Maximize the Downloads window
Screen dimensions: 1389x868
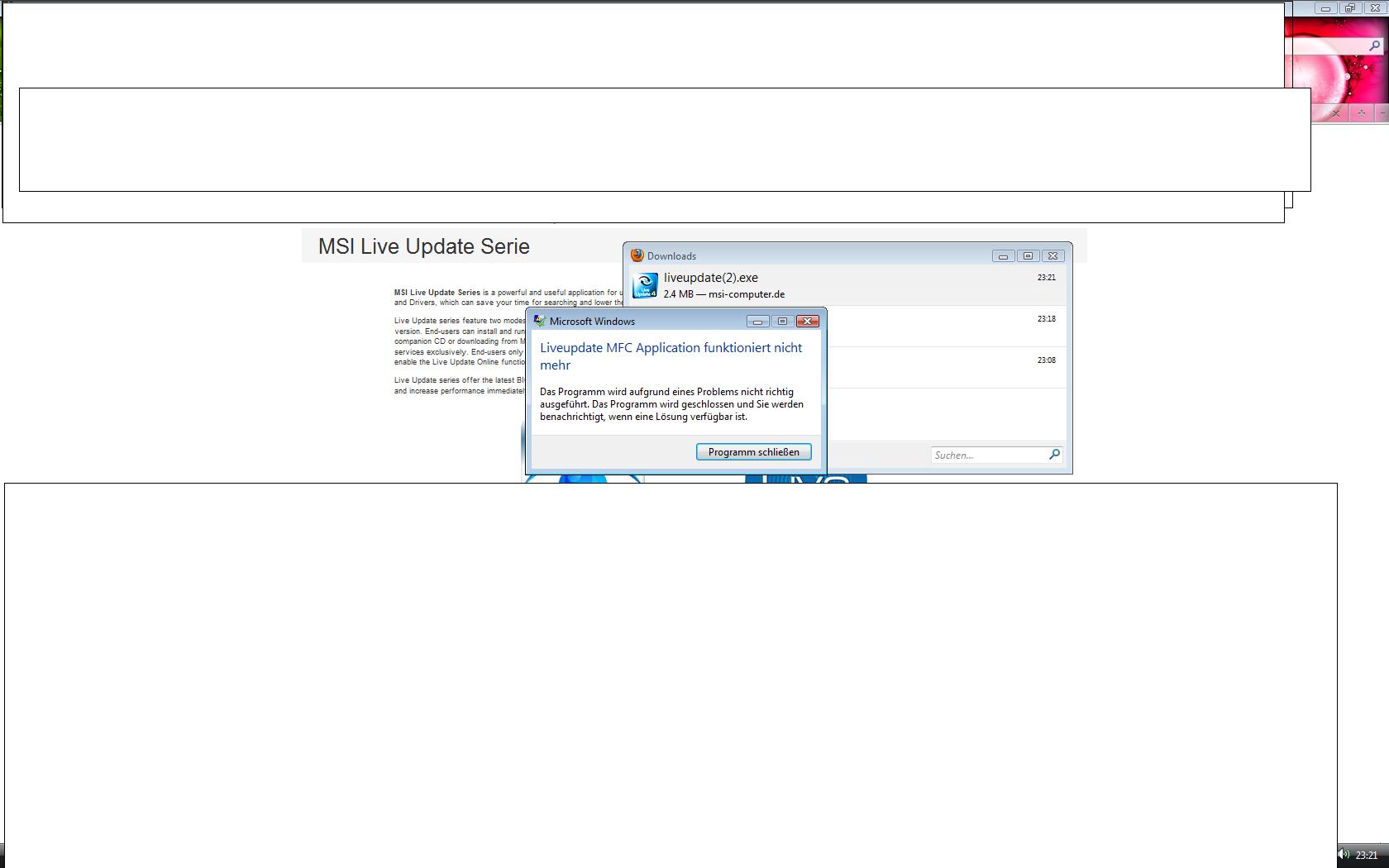click(1028, 256)
